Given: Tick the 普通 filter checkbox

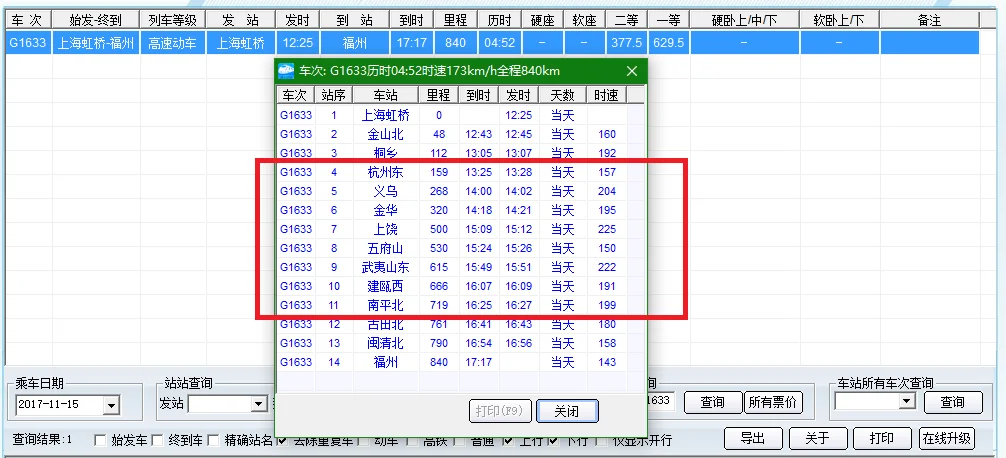Looking at the screenshot, I should point(460,440).
